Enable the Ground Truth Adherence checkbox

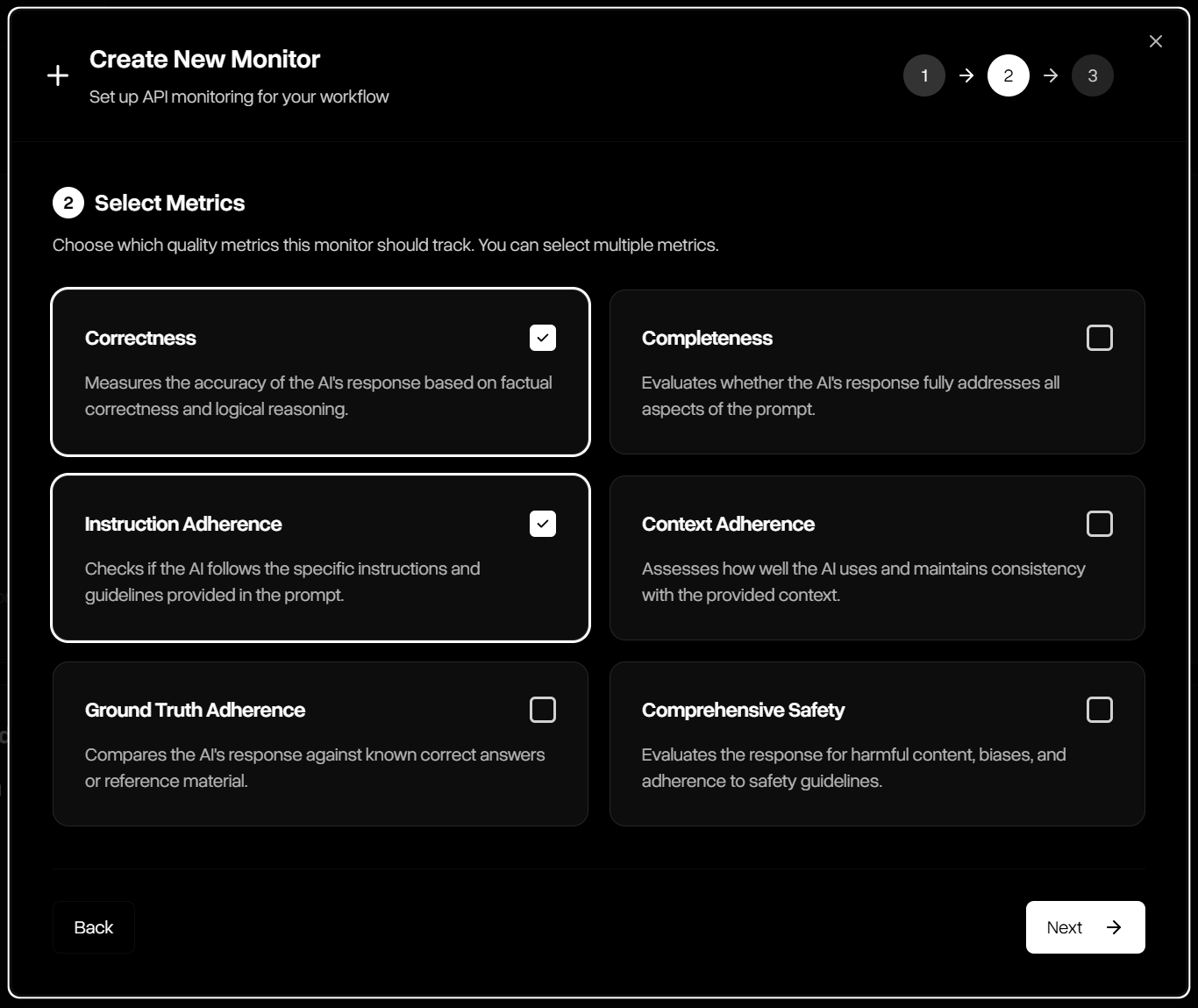pyautogui.click(x=543, y=710)
